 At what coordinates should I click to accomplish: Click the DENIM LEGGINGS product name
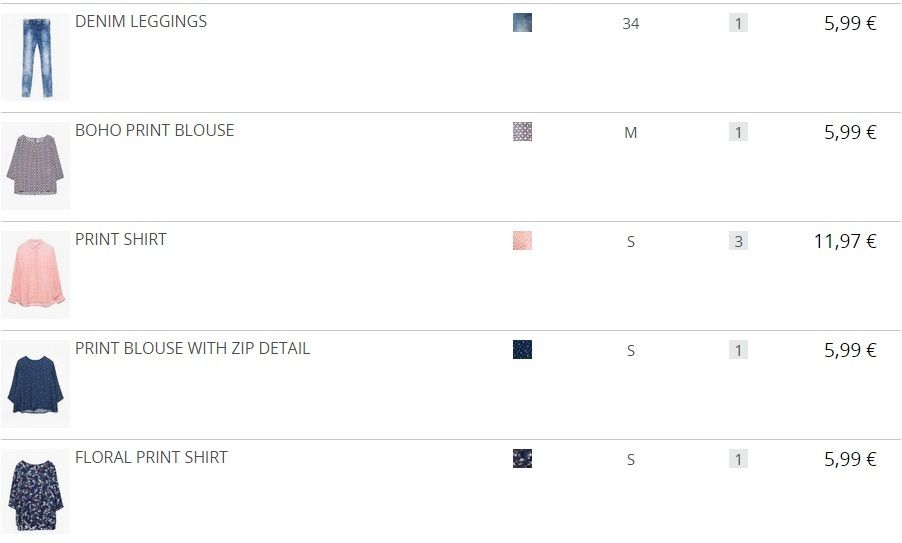tap(141, 21)
